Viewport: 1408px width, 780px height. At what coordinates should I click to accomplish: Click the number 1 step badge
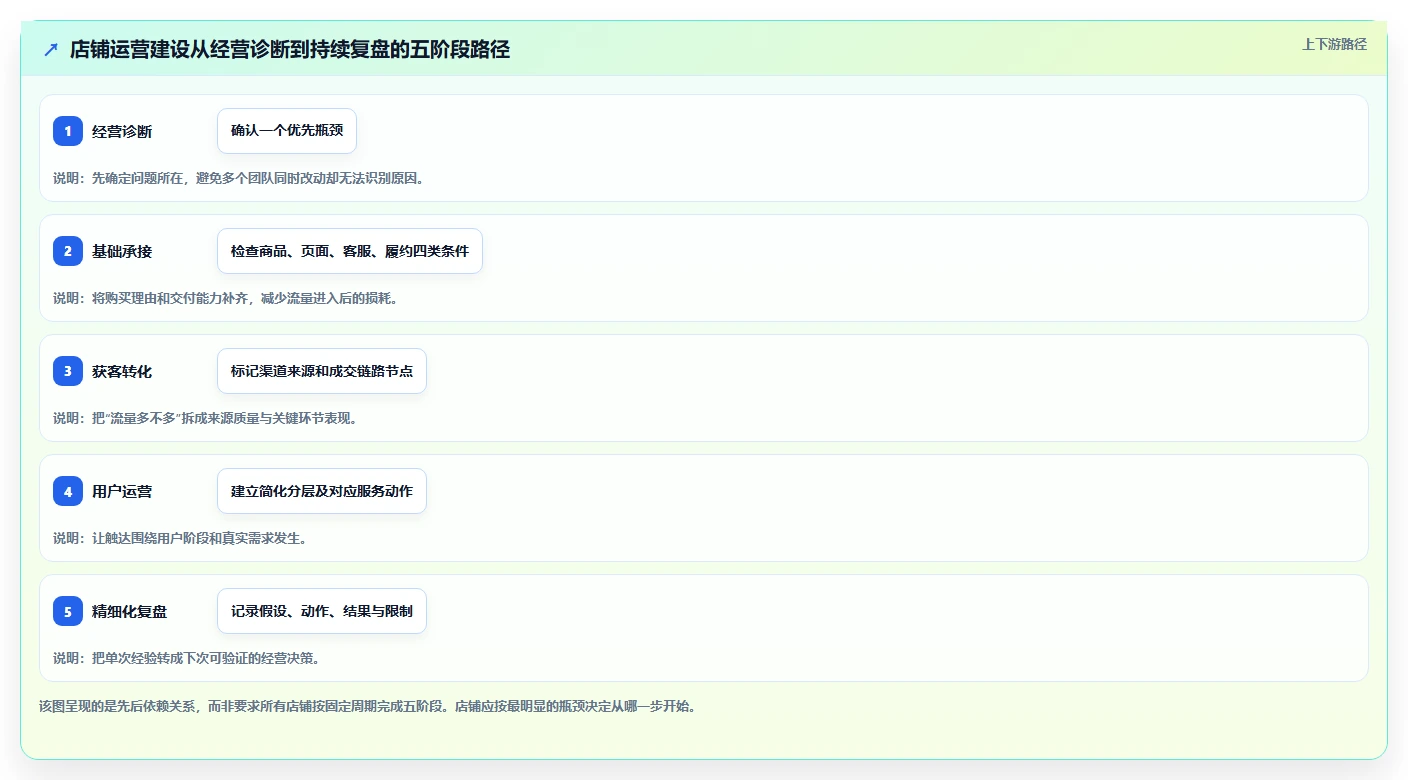tap(68, 131)
